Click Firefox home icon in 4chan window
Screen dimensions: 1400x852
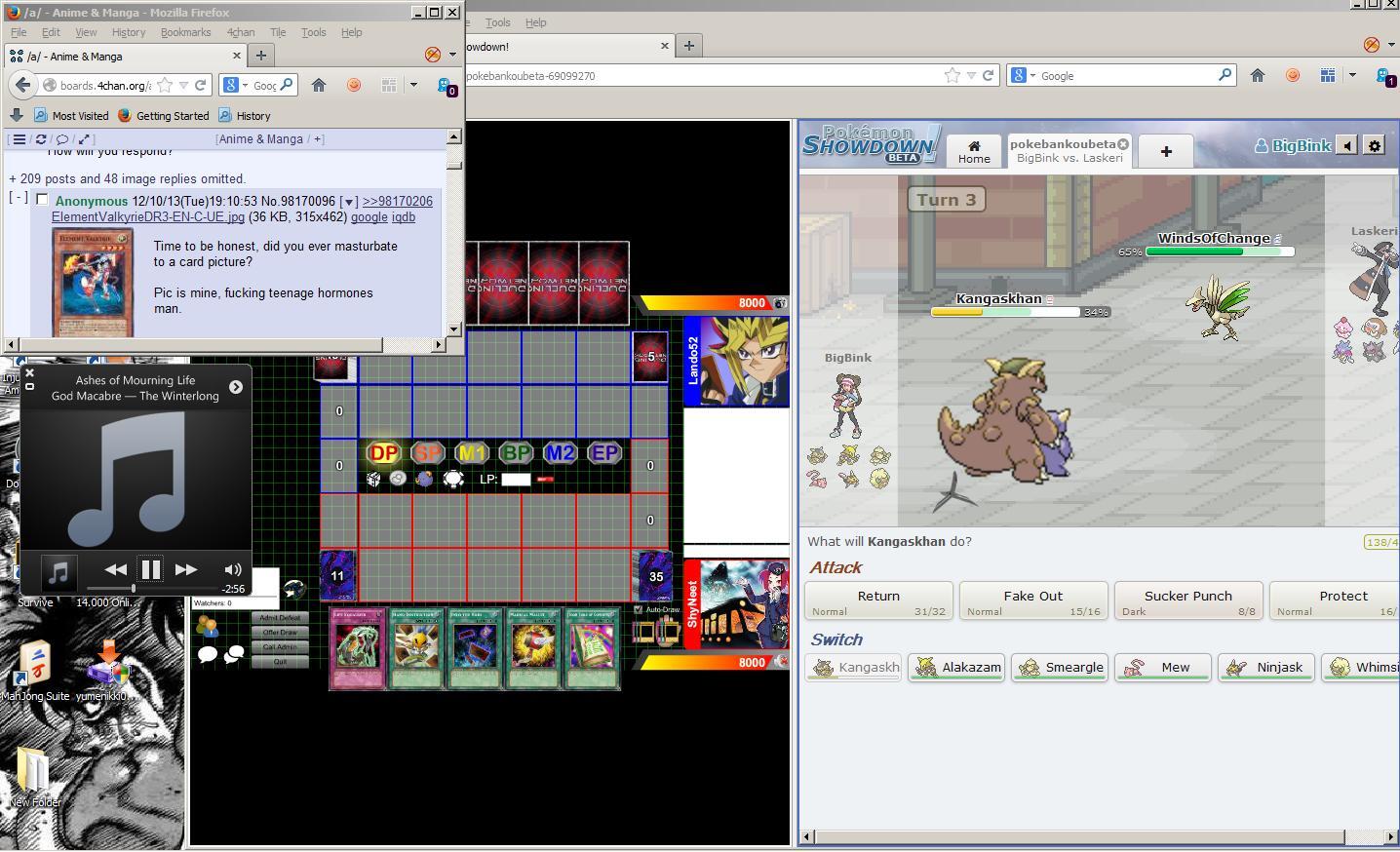(x=319, y=85)
